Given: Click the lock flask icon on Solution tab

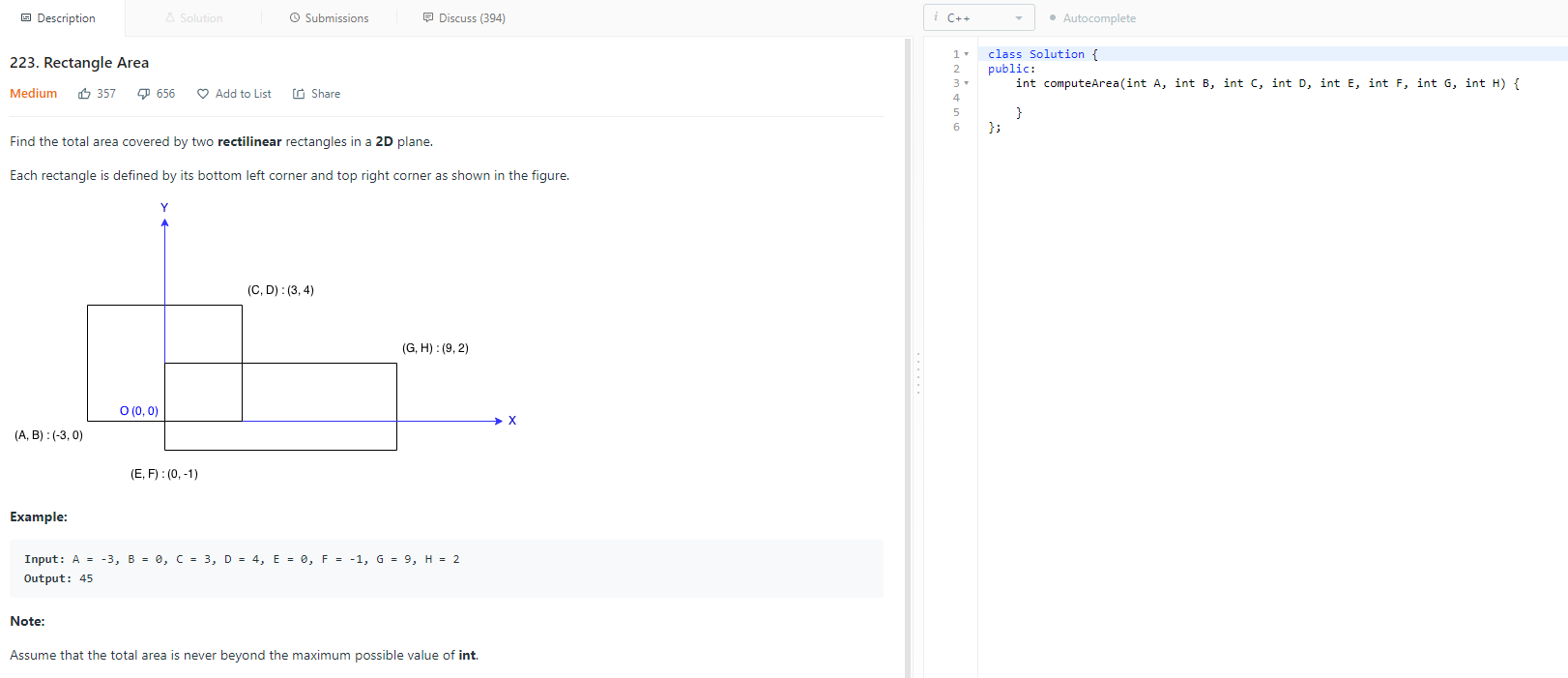Looking at the screenshot, I should point(170,17).
